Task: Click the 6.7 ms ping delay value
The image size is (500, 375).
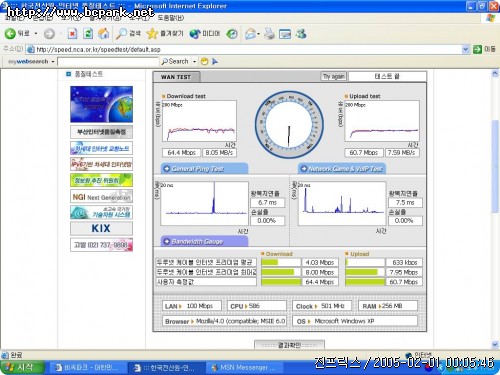Action: 267,203
